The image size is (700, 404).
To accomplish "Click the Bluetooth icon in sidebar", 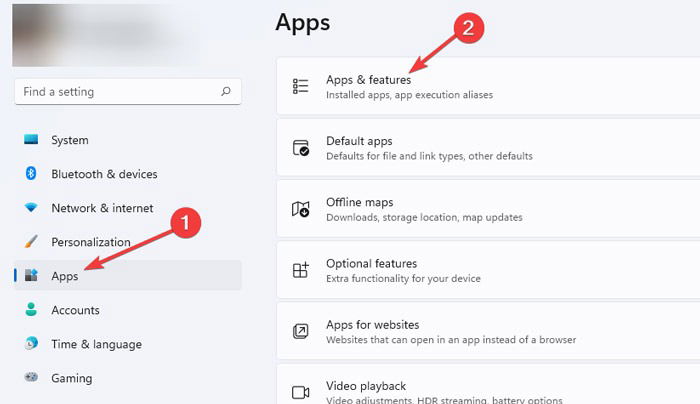I will [x=31, y=173].
